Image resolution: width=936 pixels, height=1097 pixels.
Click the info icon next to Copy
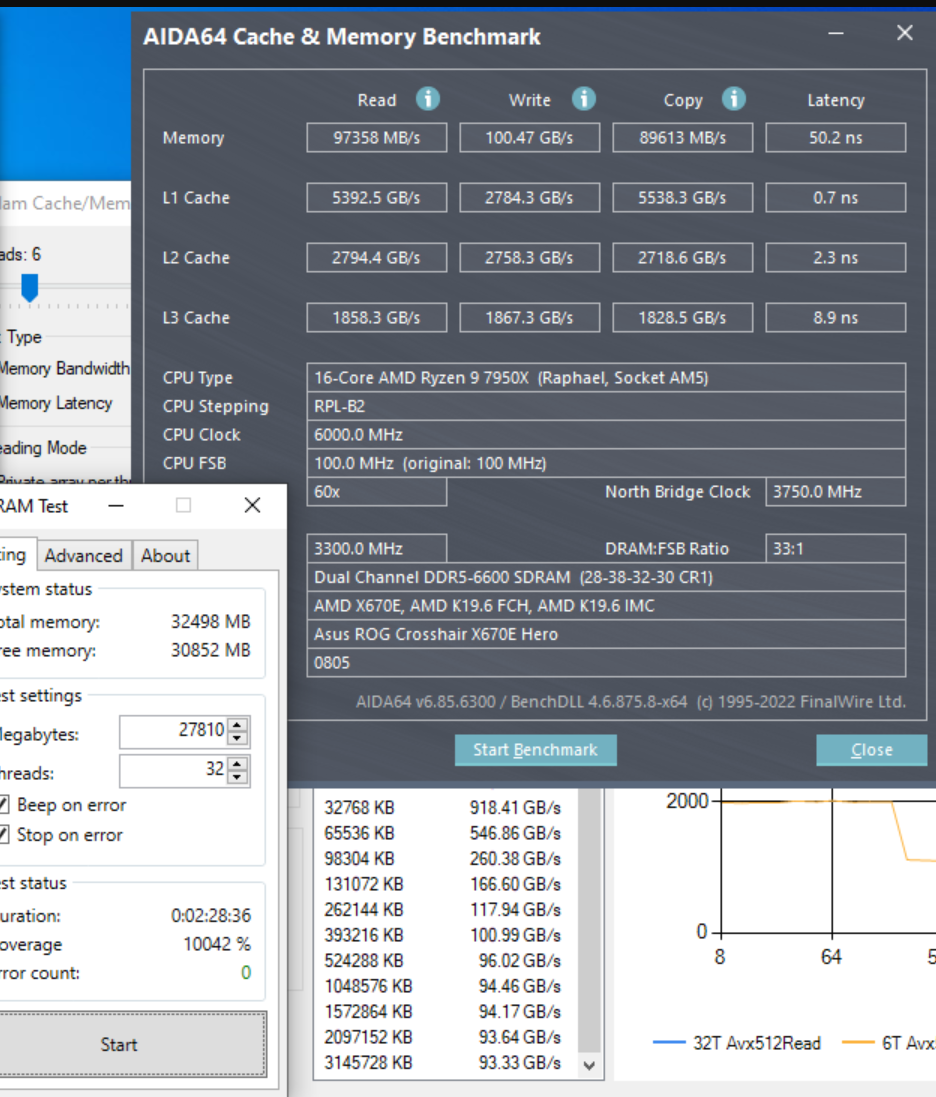click(x=734, y=99)
